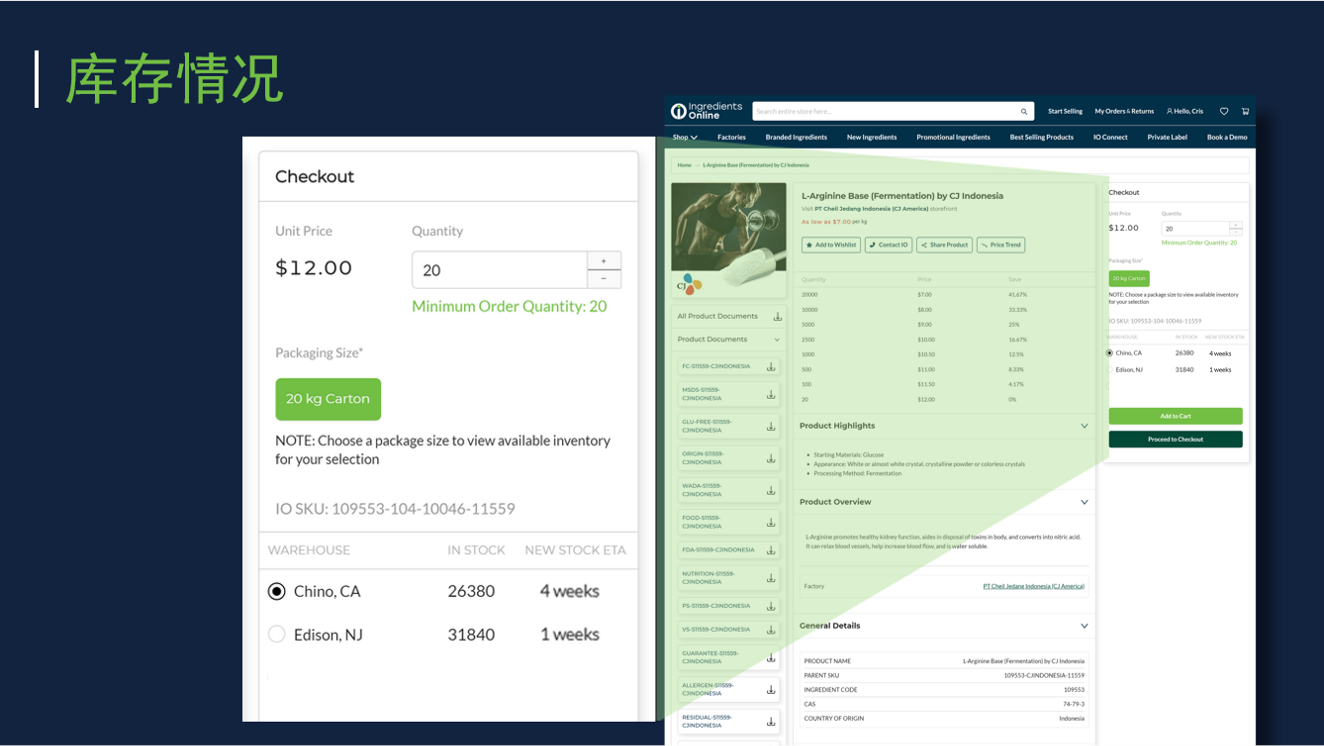This screenshot has width=1324, height=746.
Task: Select Chino, CA warehouse in web page checkout
Action: click(1110, 353)
